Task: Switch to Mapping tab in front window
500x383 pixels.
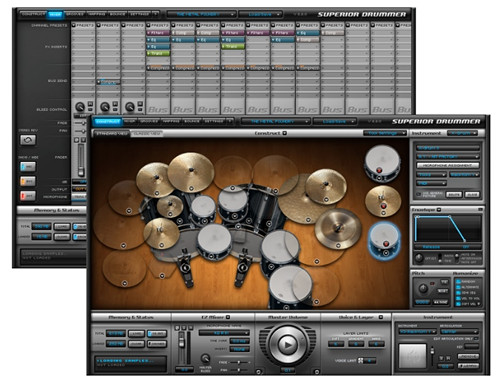Action: 172,122
